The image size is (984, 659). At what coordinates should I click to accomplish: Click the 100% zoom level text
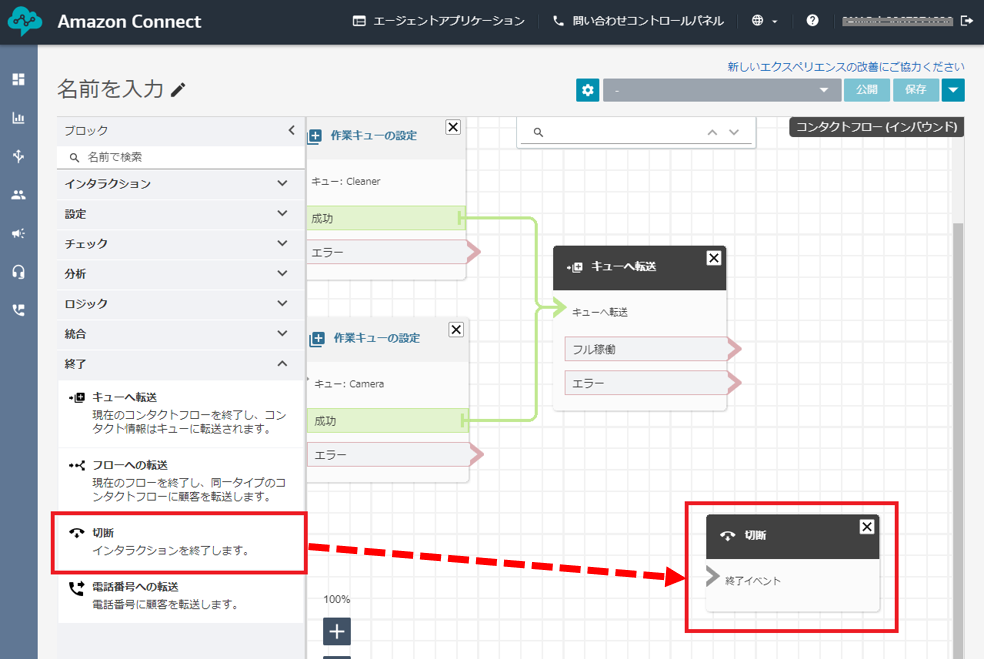[x=337, y=599]
